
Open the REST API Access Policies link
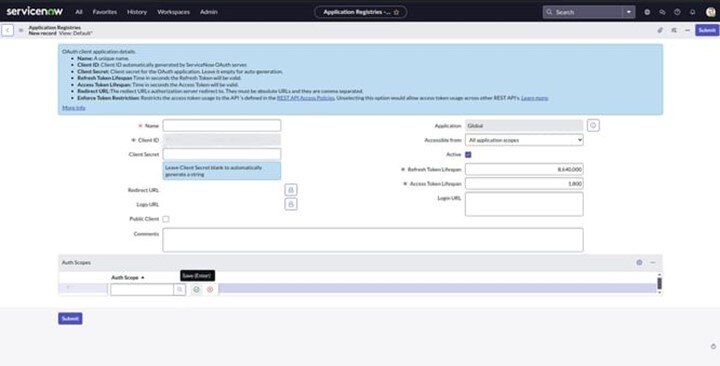[306, 98]
